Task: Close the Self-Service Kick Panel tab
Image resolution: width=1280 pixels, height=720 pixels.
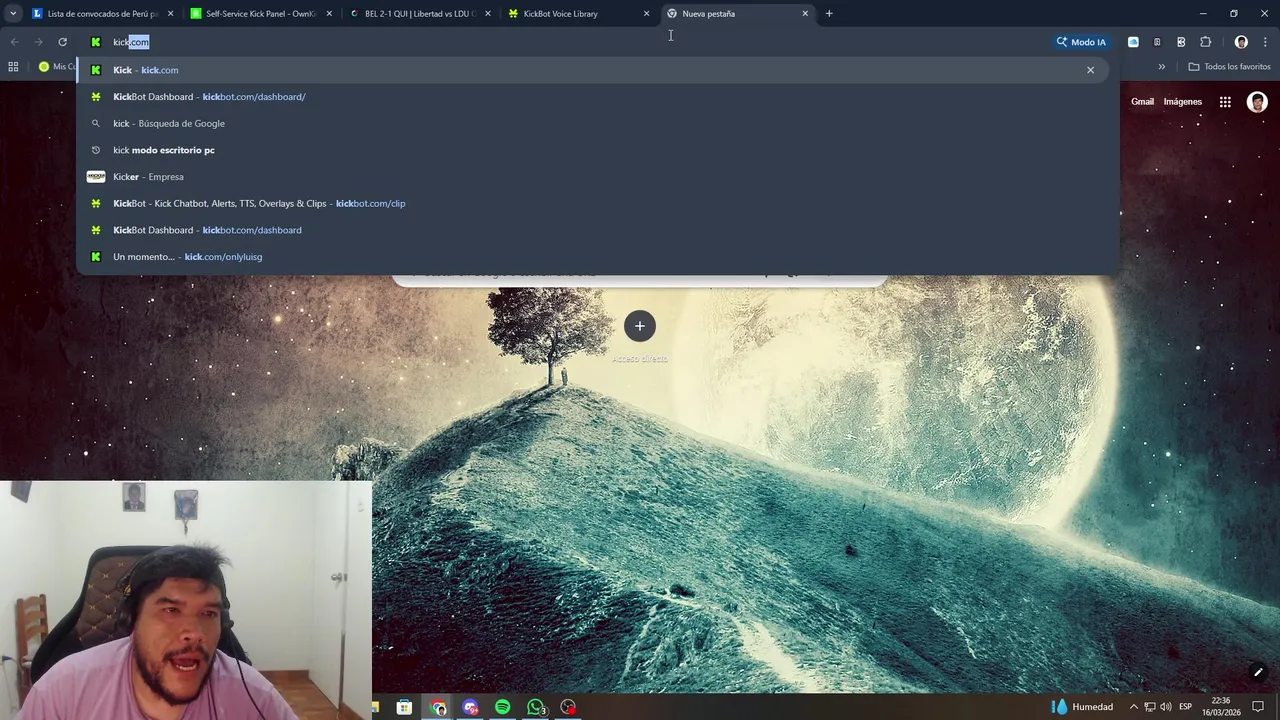Action: click(x=329, y=14)
